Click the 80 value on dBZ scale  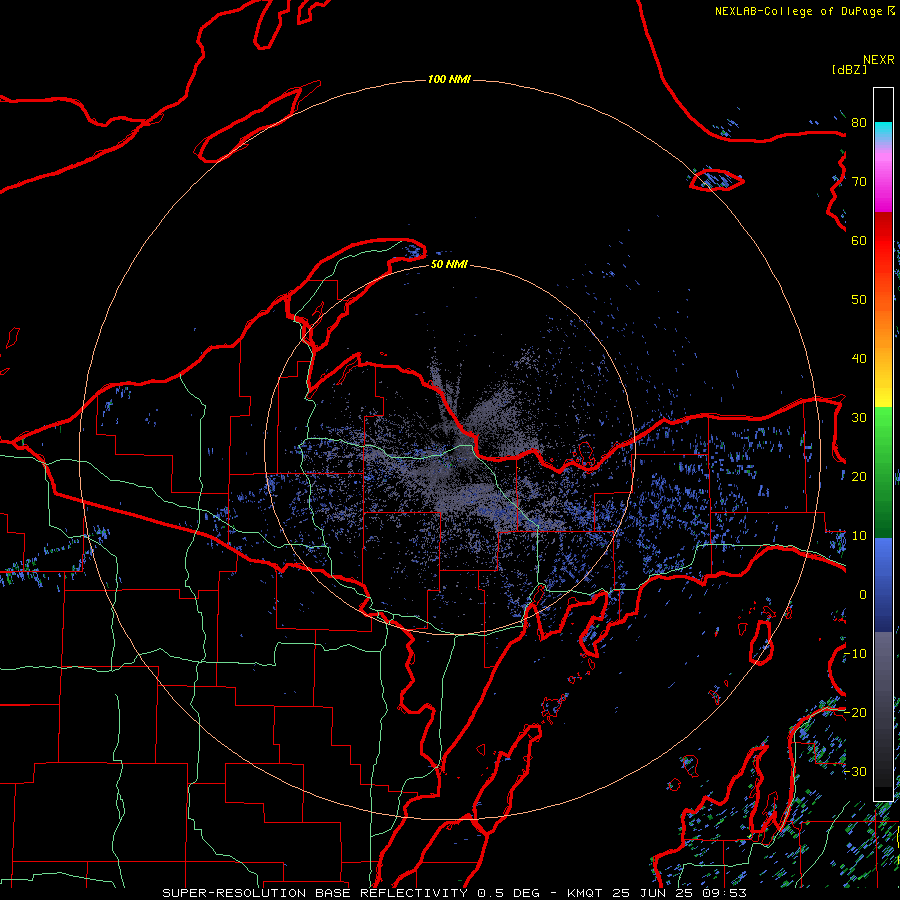pyautogui.click(x=859, y=122)
